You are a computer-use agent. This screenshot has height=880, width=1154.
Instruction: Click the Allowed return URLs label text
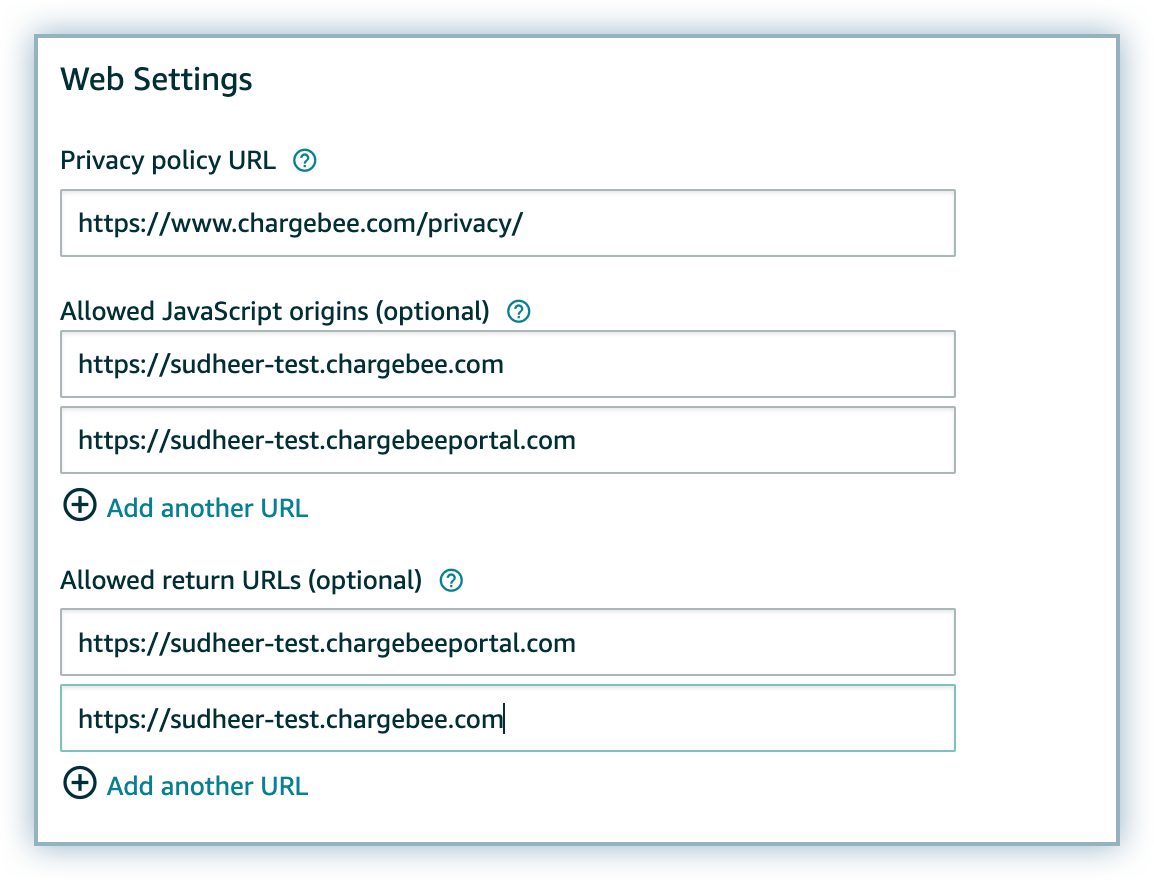180,580
